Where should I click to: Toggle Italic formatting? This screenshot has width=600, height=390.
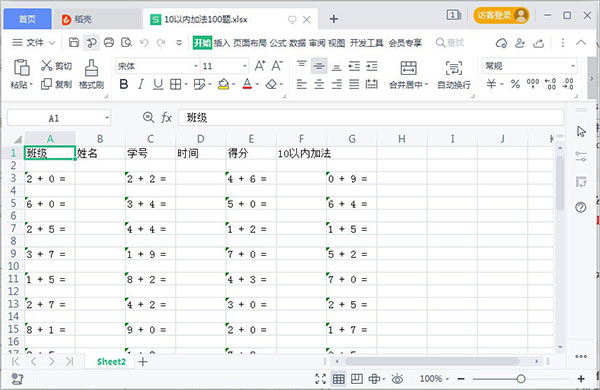[x=141, y=84]
